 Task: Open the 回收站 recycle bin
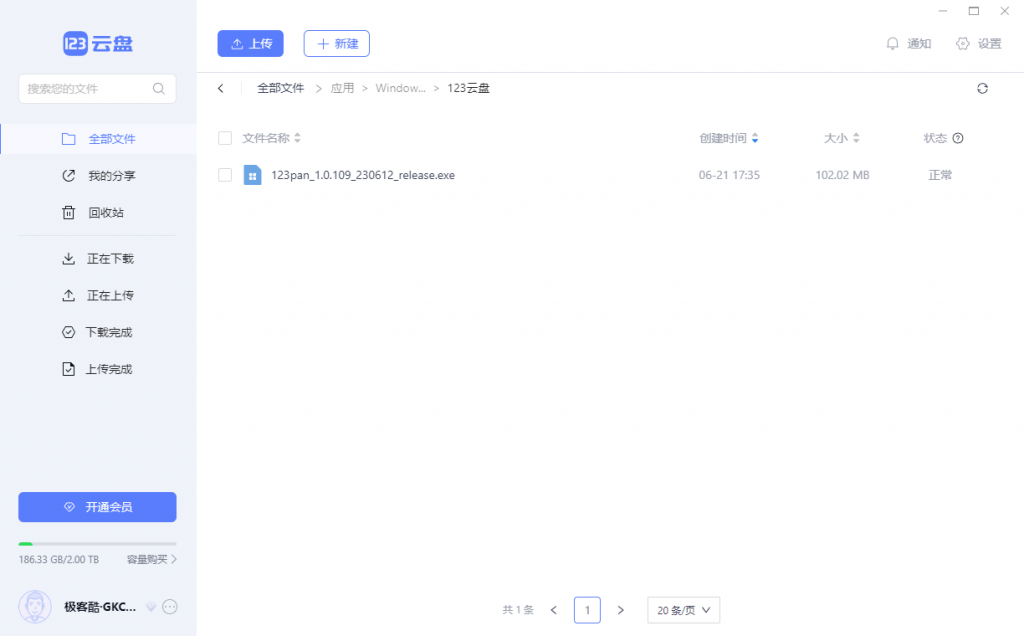click(98, 212)
